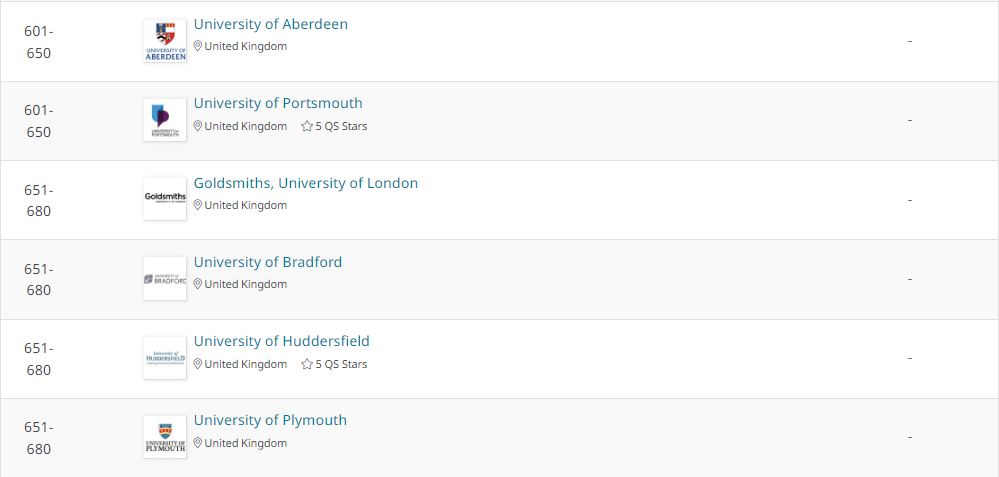Open the University of Aberdeen link
Viewport: 999px width, 477px height.
tap(271, 24)
